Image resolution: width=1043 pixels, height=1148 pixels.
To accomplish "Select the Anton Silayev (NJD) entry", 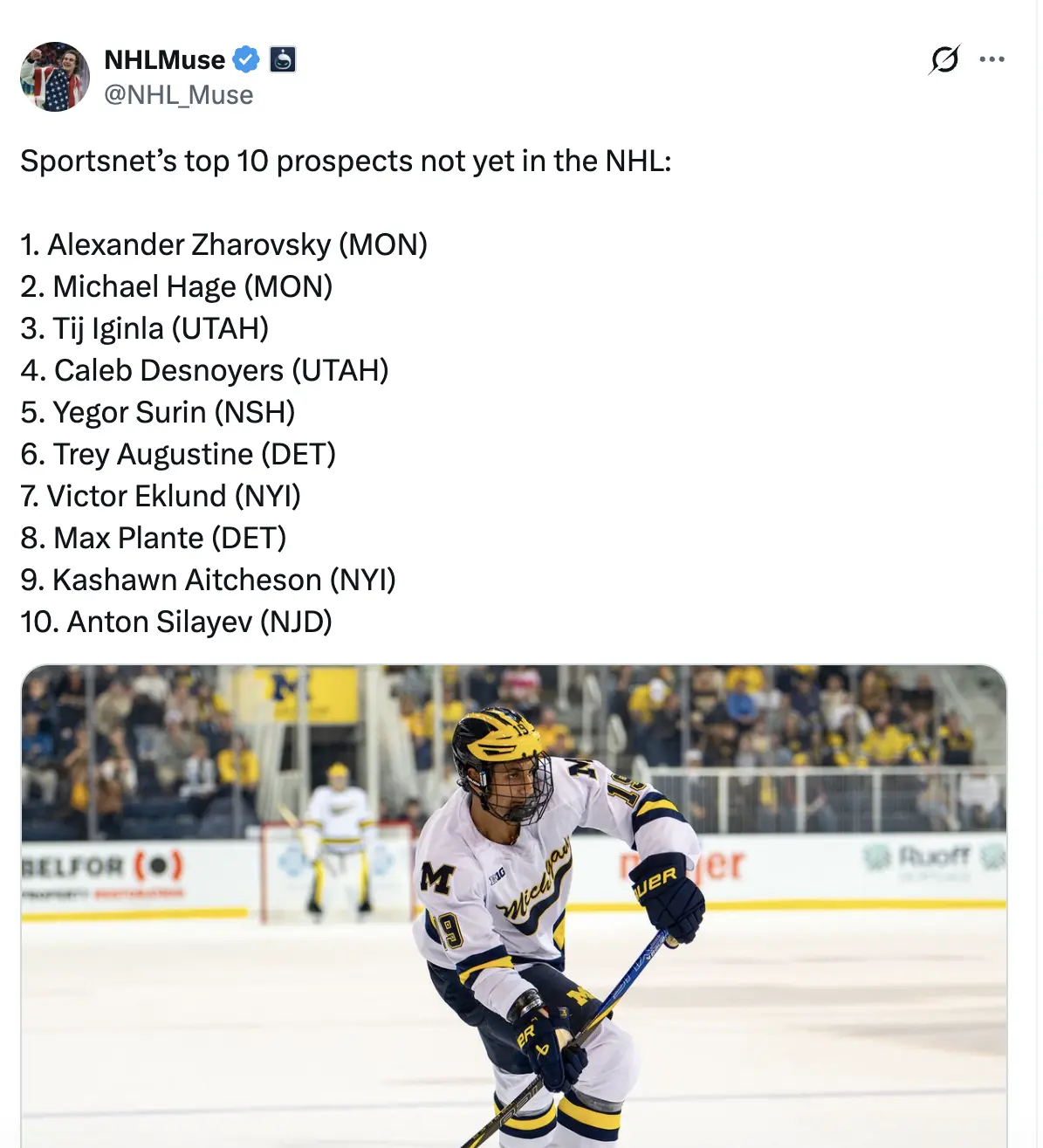I will click(x=176, y=622).
